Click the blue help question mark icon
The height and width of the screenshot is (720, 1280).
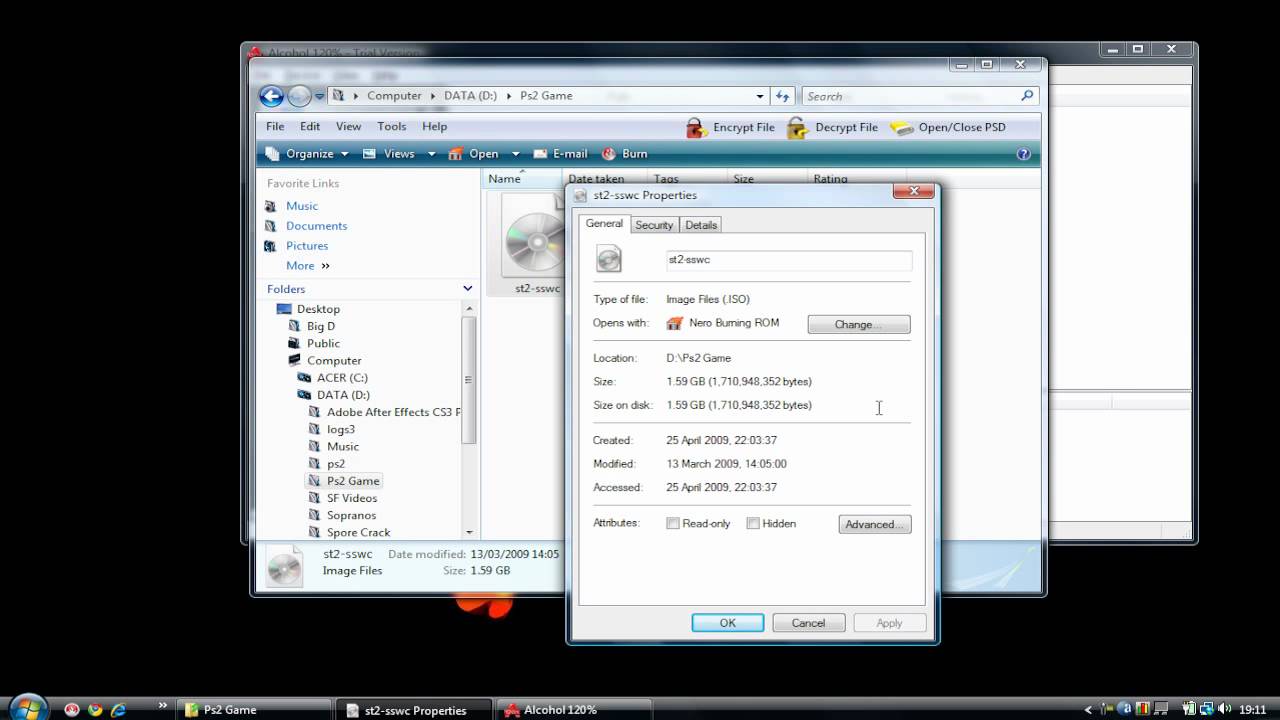click(x=1023, y=154)
